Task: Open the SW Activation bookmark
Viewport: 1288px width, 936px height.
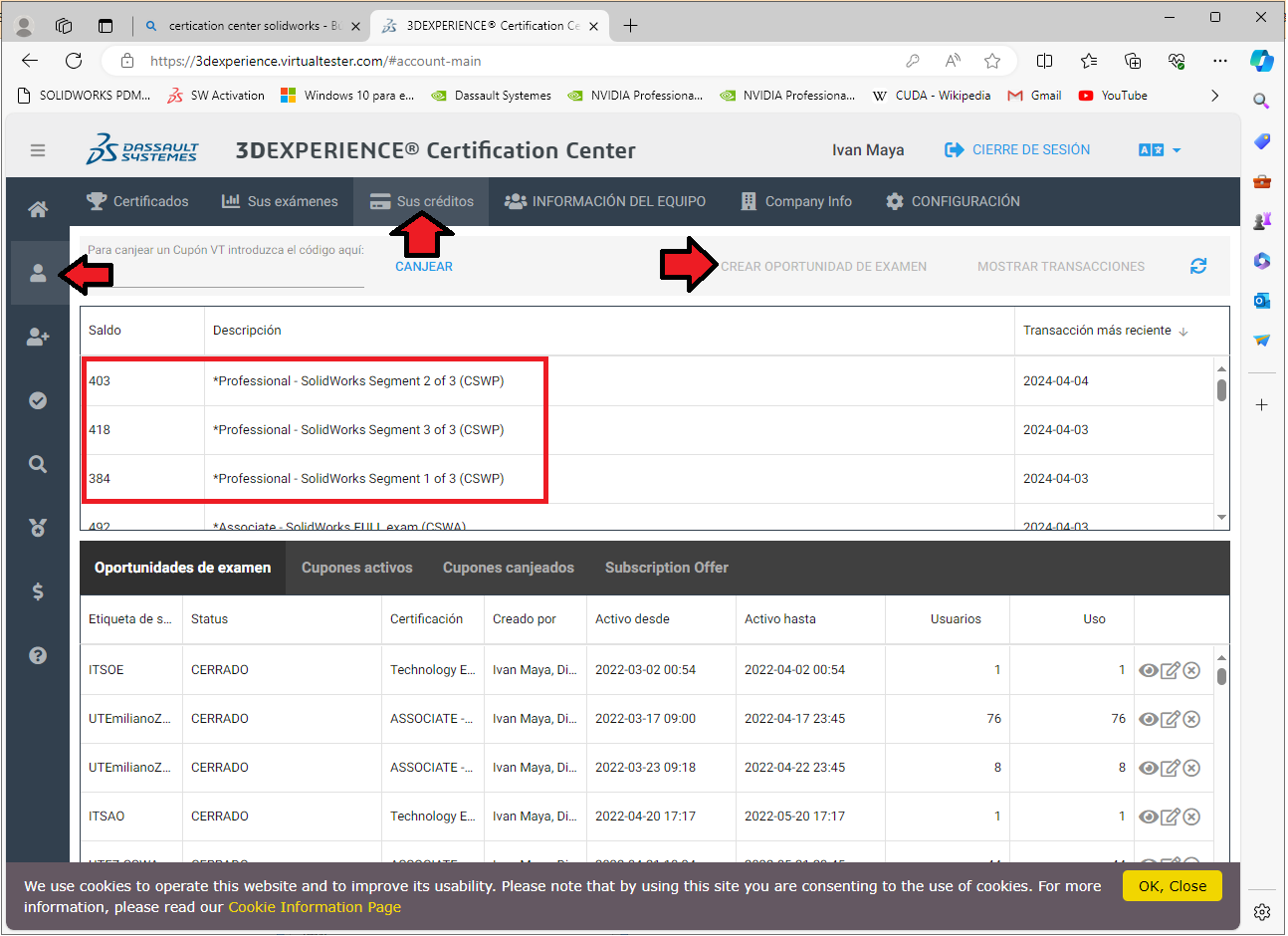Action: click(x=216, y=96)
